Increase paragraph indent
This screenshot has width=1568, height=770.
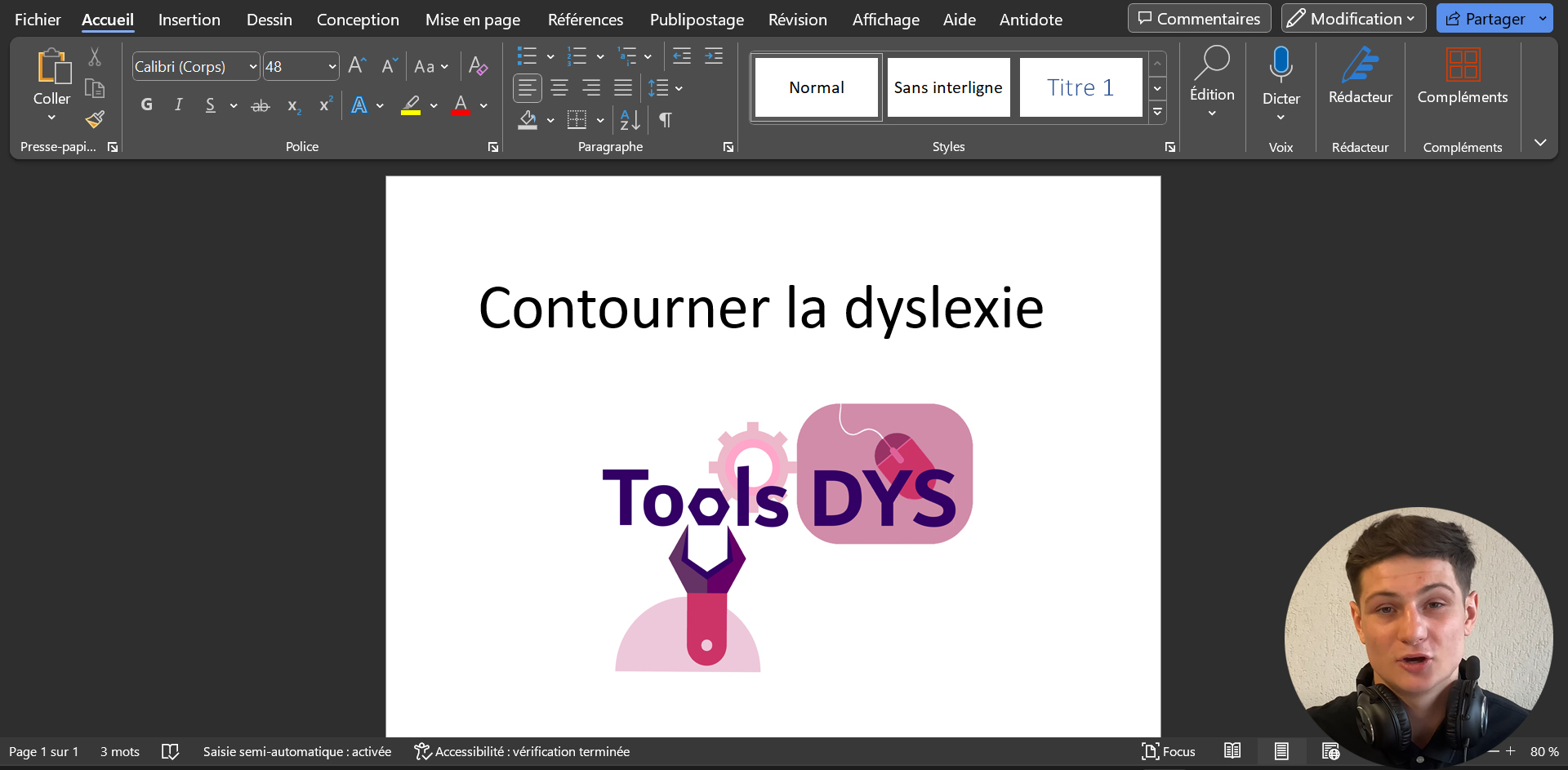tap(714, 56)
